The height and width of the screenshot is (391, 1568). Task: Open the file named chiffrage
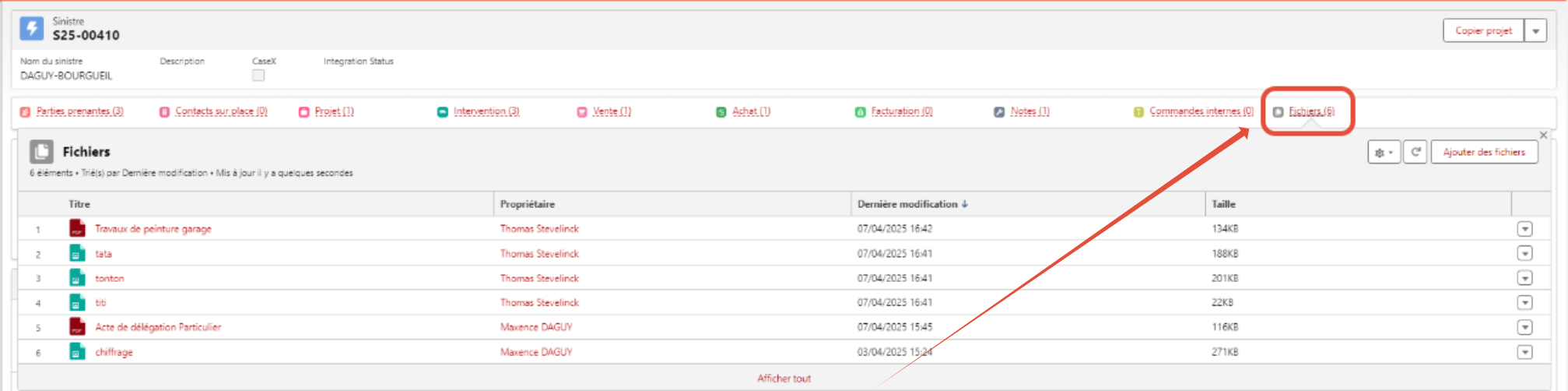point(114,352)
